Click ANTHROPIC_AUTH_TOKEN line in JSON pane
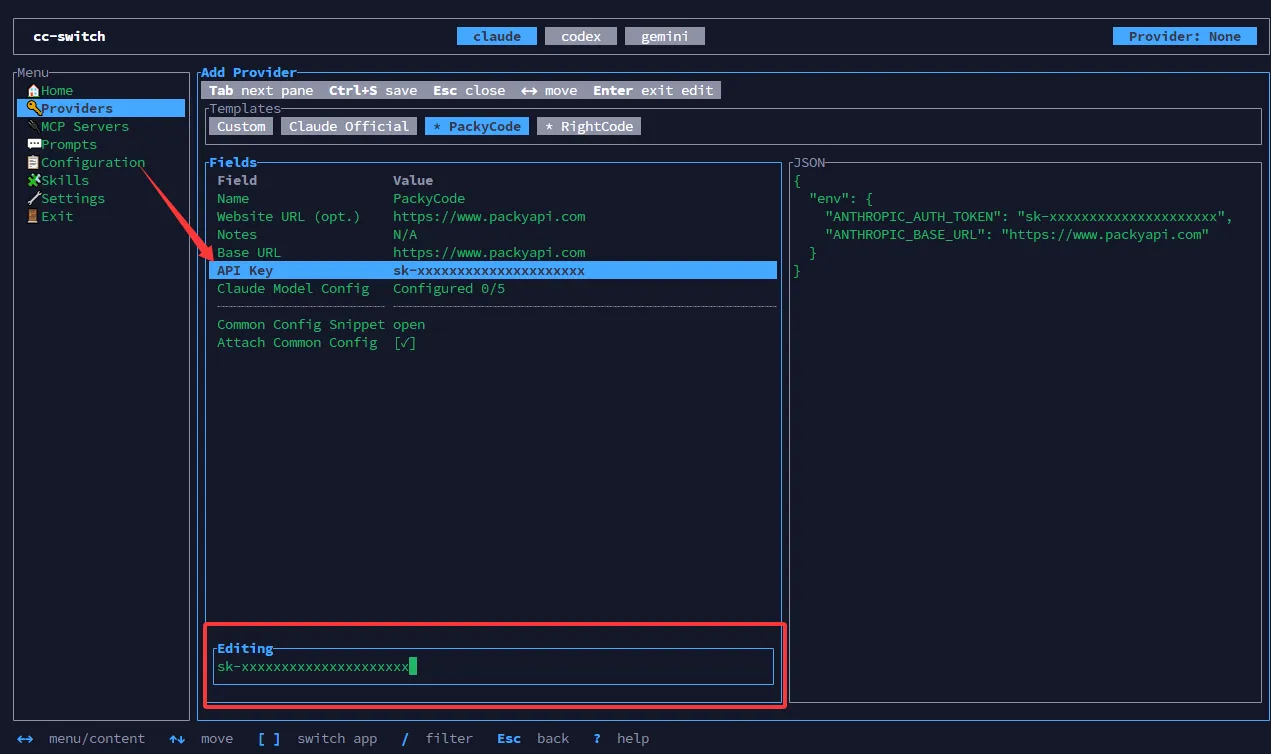Screen dimensions: 1271x754 tap(1029, 216)
